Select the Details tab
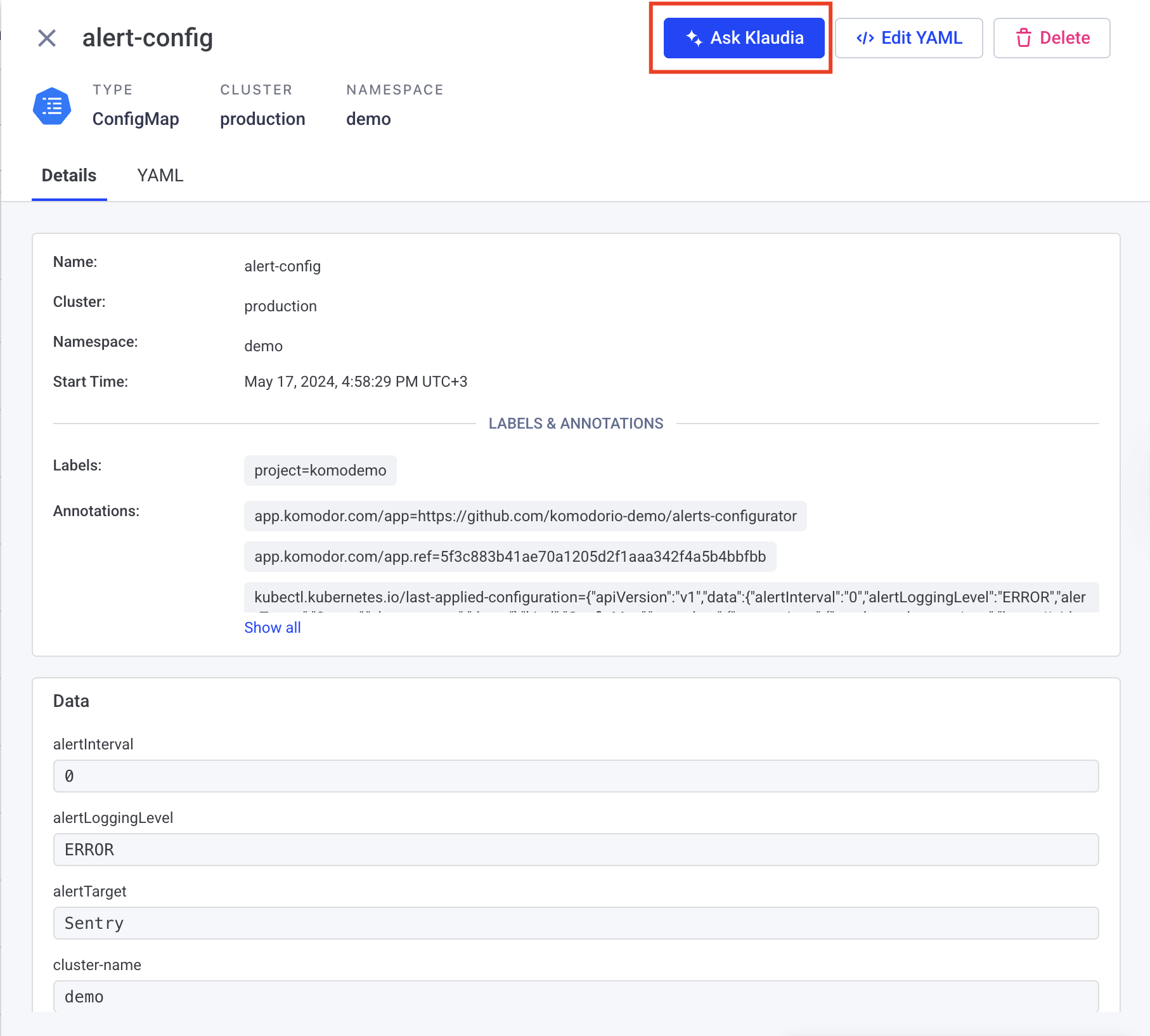1150x1036 pixels. (x=69, y=176)
